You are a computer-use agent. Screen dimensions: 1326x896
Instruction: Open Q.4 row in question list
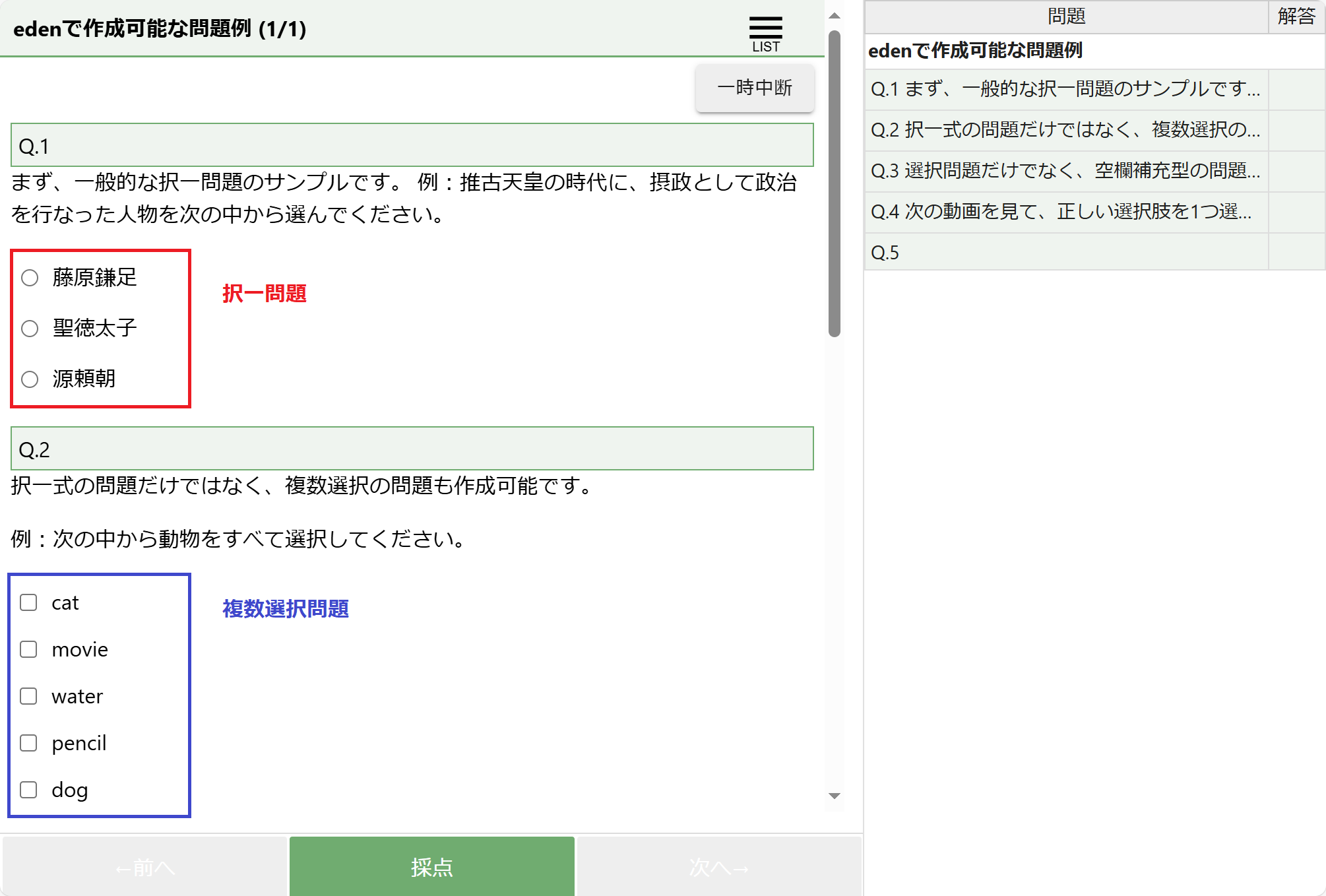tap(1066, 212)
